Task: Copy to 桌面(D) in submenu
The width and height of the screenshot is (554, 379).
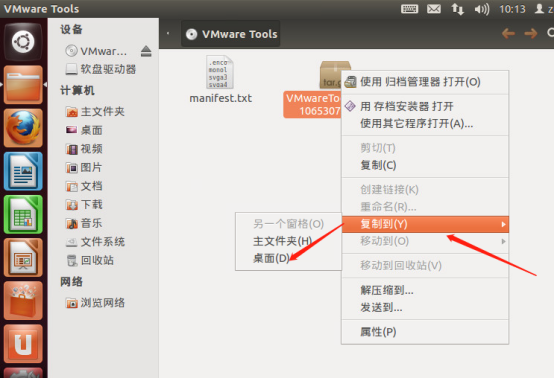Action: (x=288, y=258)
